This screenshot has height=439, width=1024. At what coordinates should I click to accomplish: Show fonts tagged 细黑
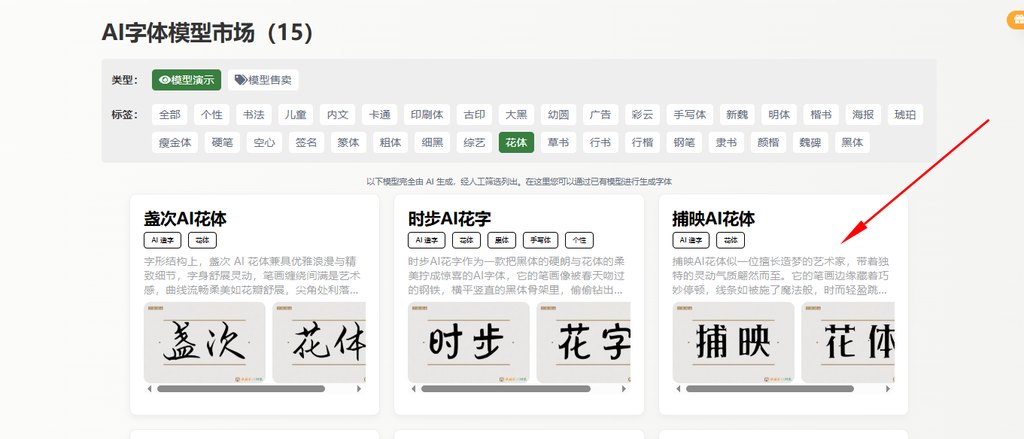pyautogui.click(x=432, y=142)
